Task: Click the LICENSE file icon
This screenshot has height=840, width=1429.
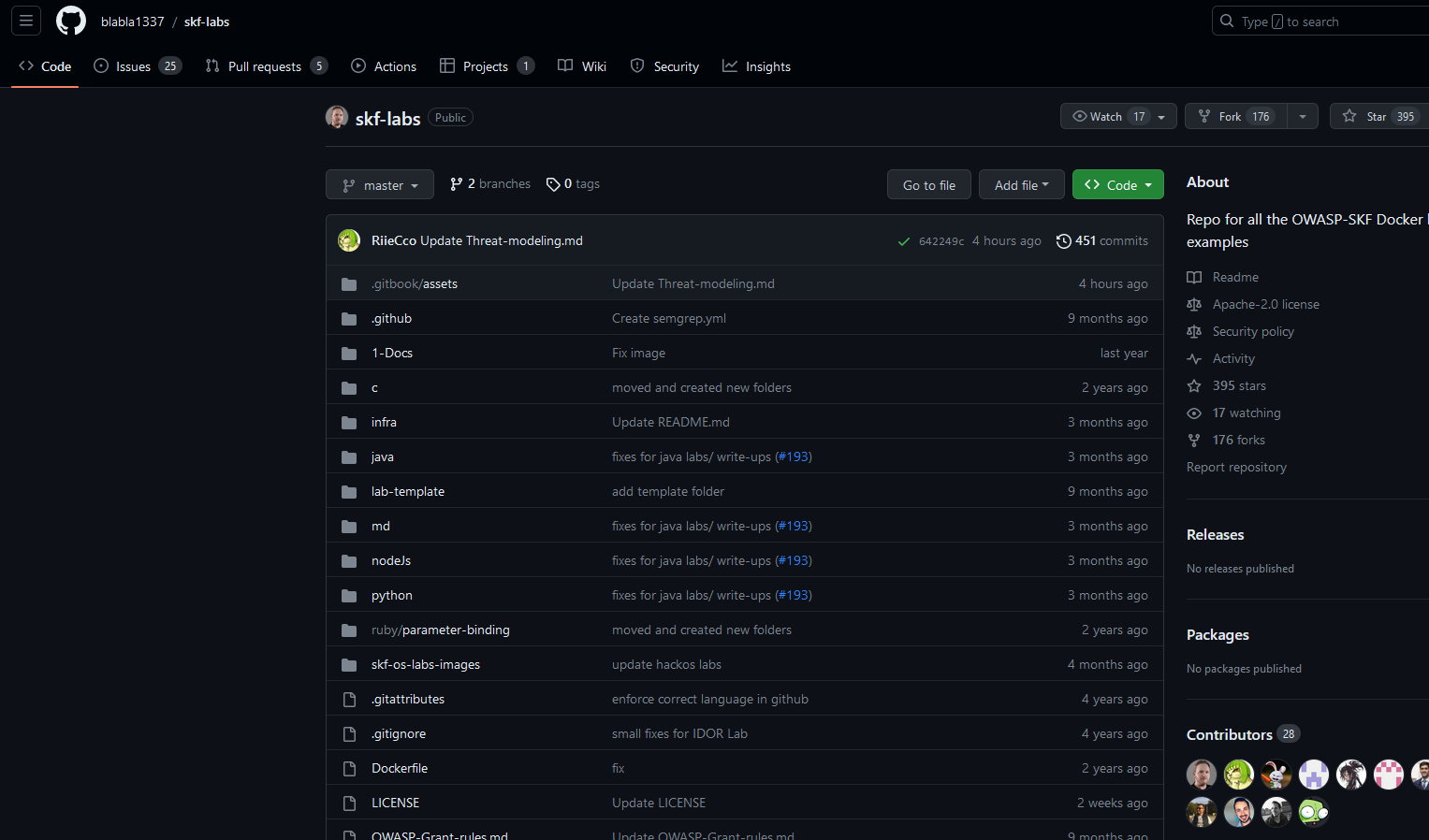Action: coord(349,803)
